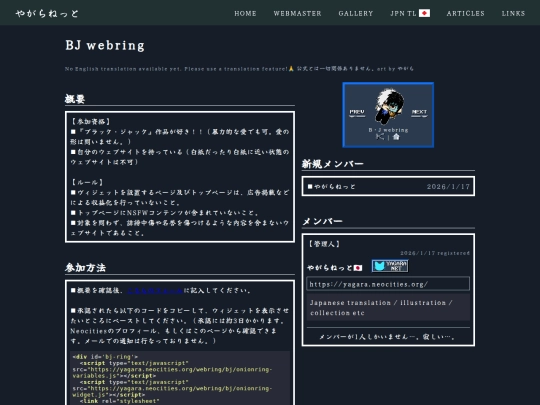Click the 【管理人】 label in members box
The height and width of the screenshot is (405, 540).
pos(324,244)
